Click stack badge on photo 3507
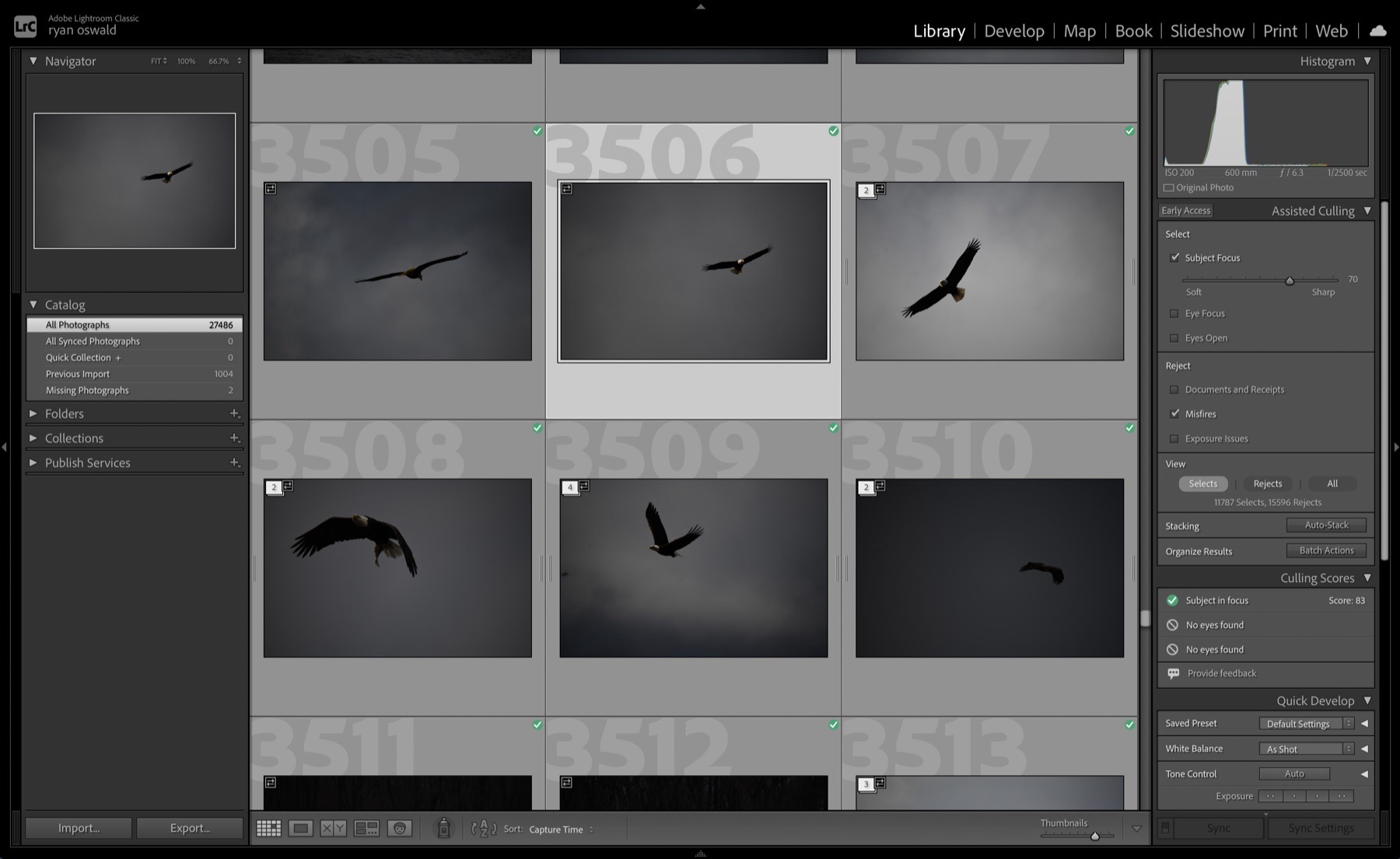This screenshot has height=859, width=1400. click(866, 190)
